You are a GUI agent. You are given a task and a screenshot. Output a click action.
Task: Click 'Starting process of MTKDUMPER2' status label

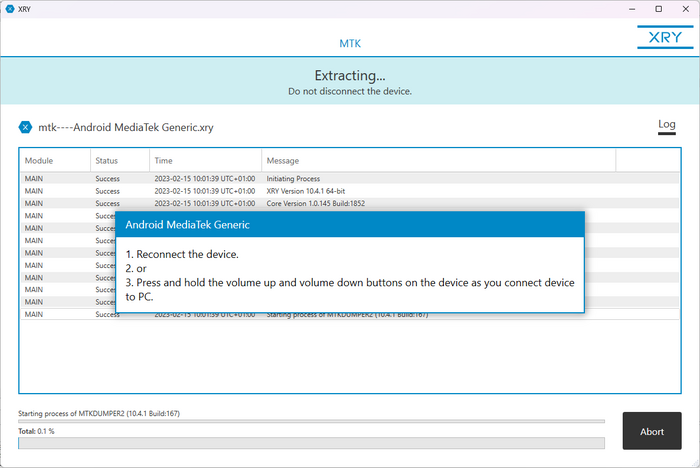[x=99, y=414]
